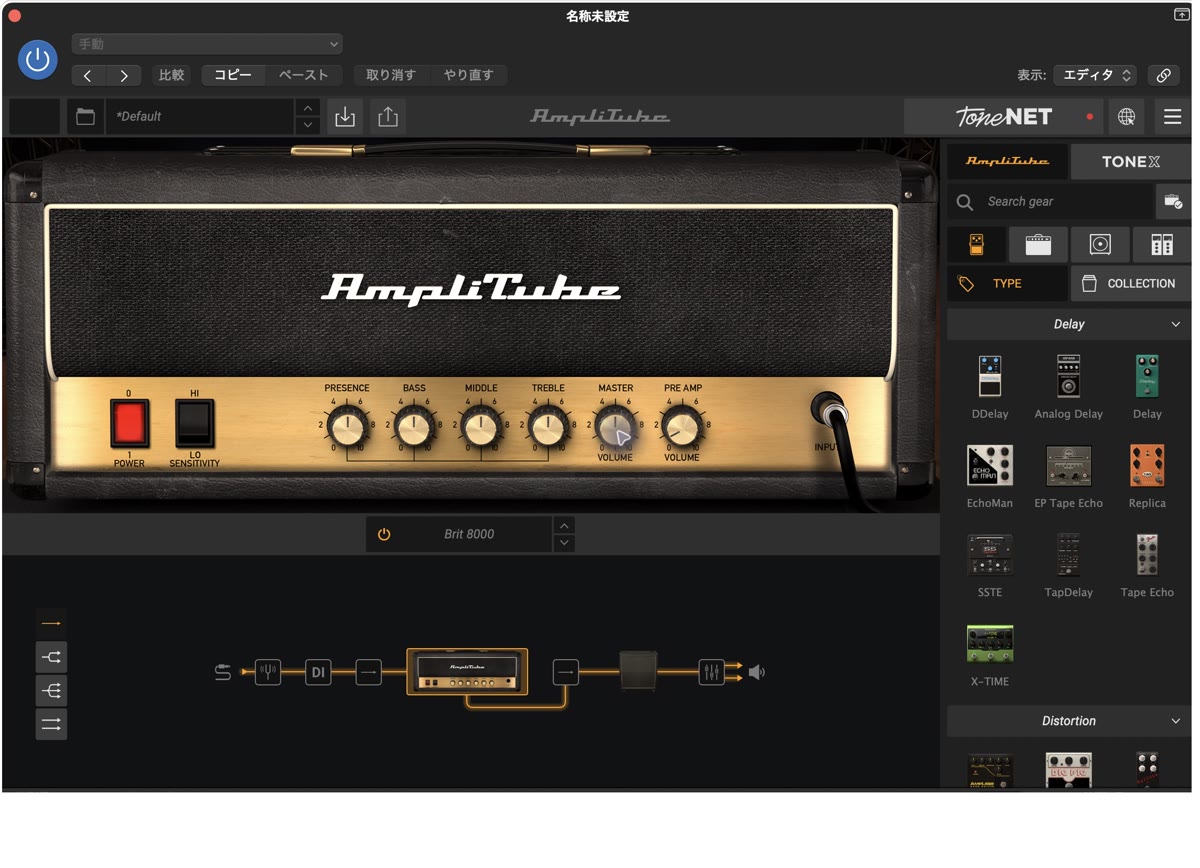This screenshot has width=1200, height=868.
Task: Toggle the HI/LO SENSITIVITY switch
Action: point(194,423)
